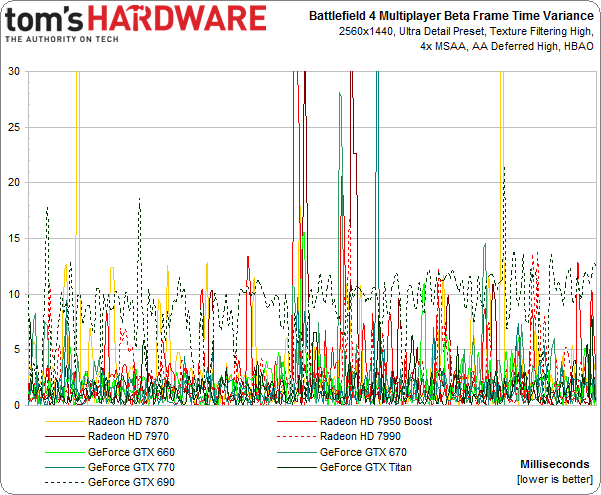The width and height of the screenshot is (601, 495).
Task: Click the subtitle line starting 2560x1440, Ultra Detail Preset
Action: click(466, 31)
